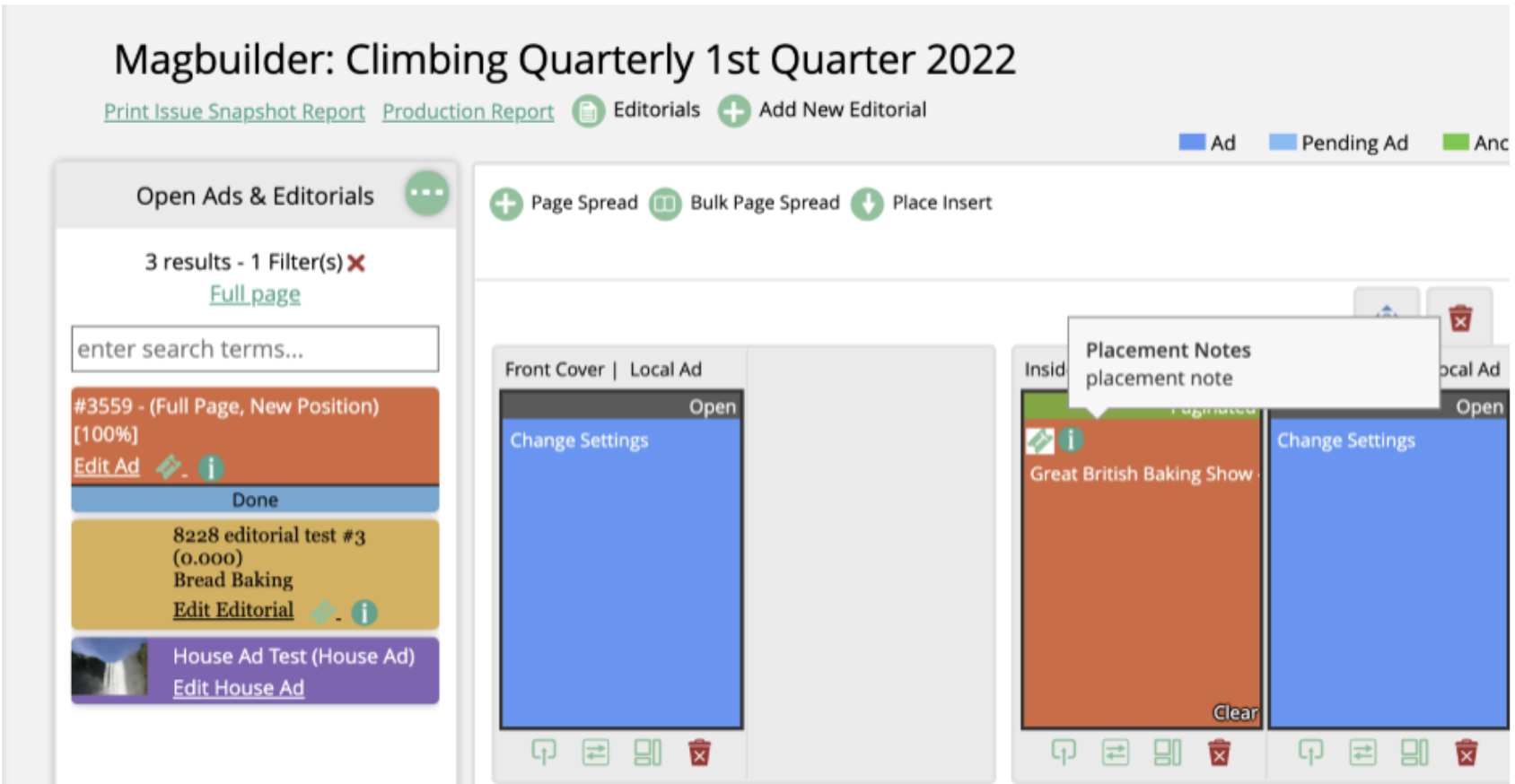Open the Production Report link

(468, 111)
